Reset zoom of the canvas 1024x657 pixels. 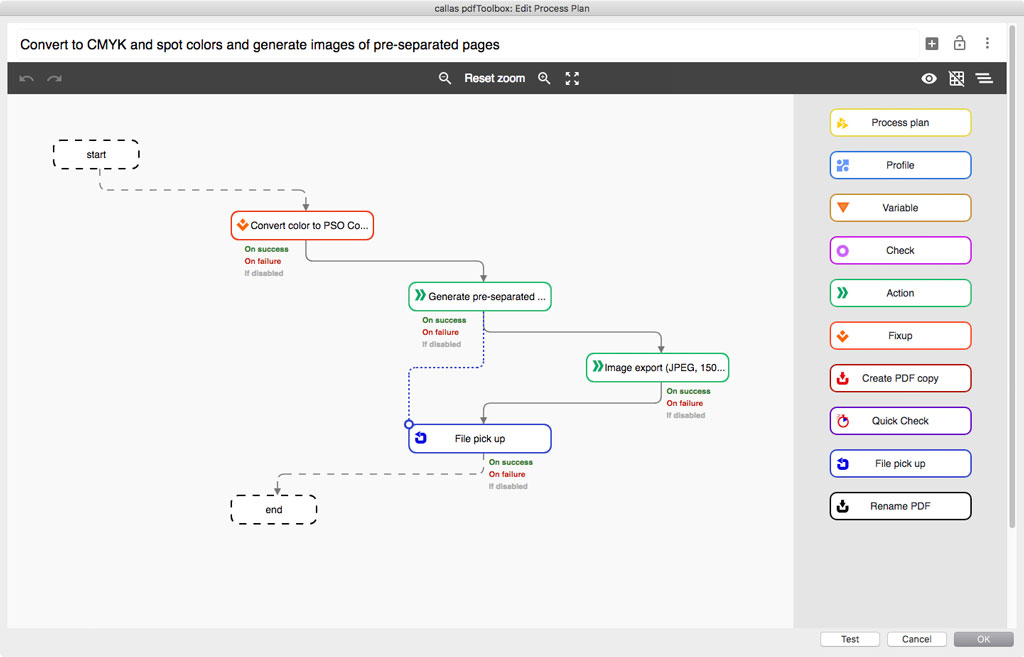(x=494, y=78)
